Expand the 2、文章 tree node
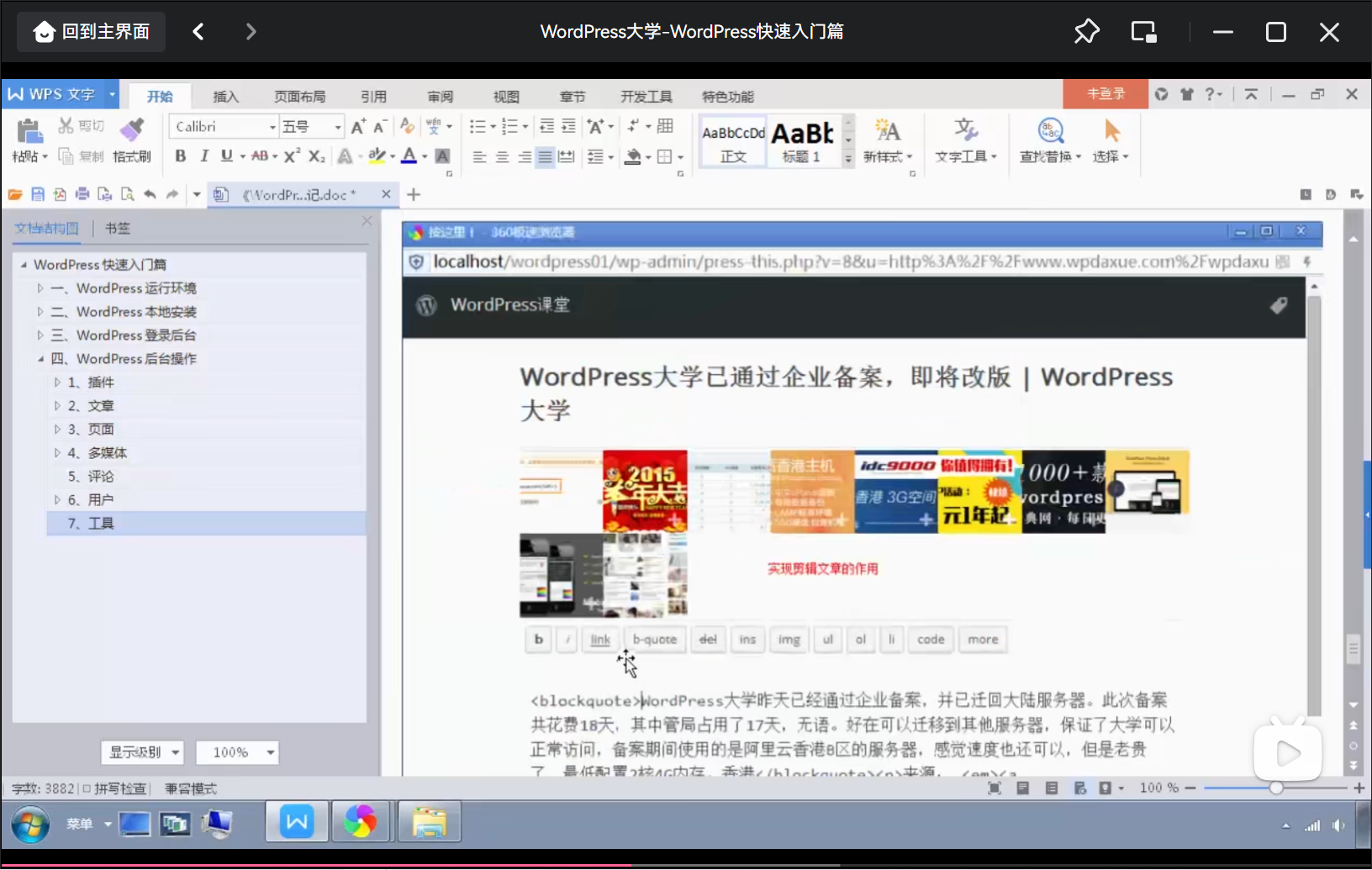 click(x=57, y=406)
